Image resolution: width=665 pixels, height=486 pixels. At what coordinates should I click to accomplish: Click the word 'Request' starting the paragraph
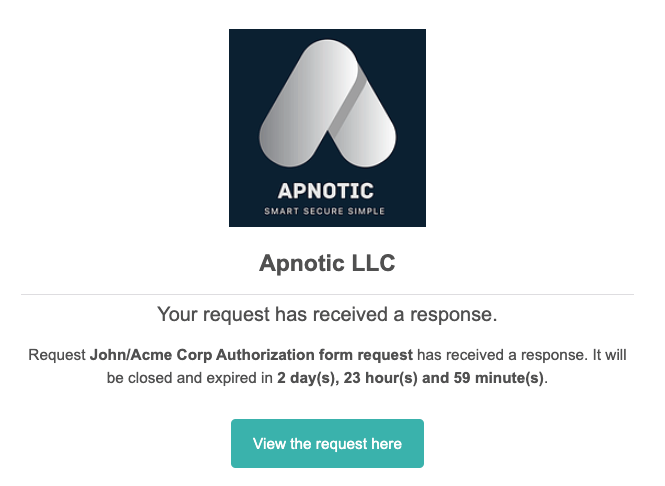[57, 355]
